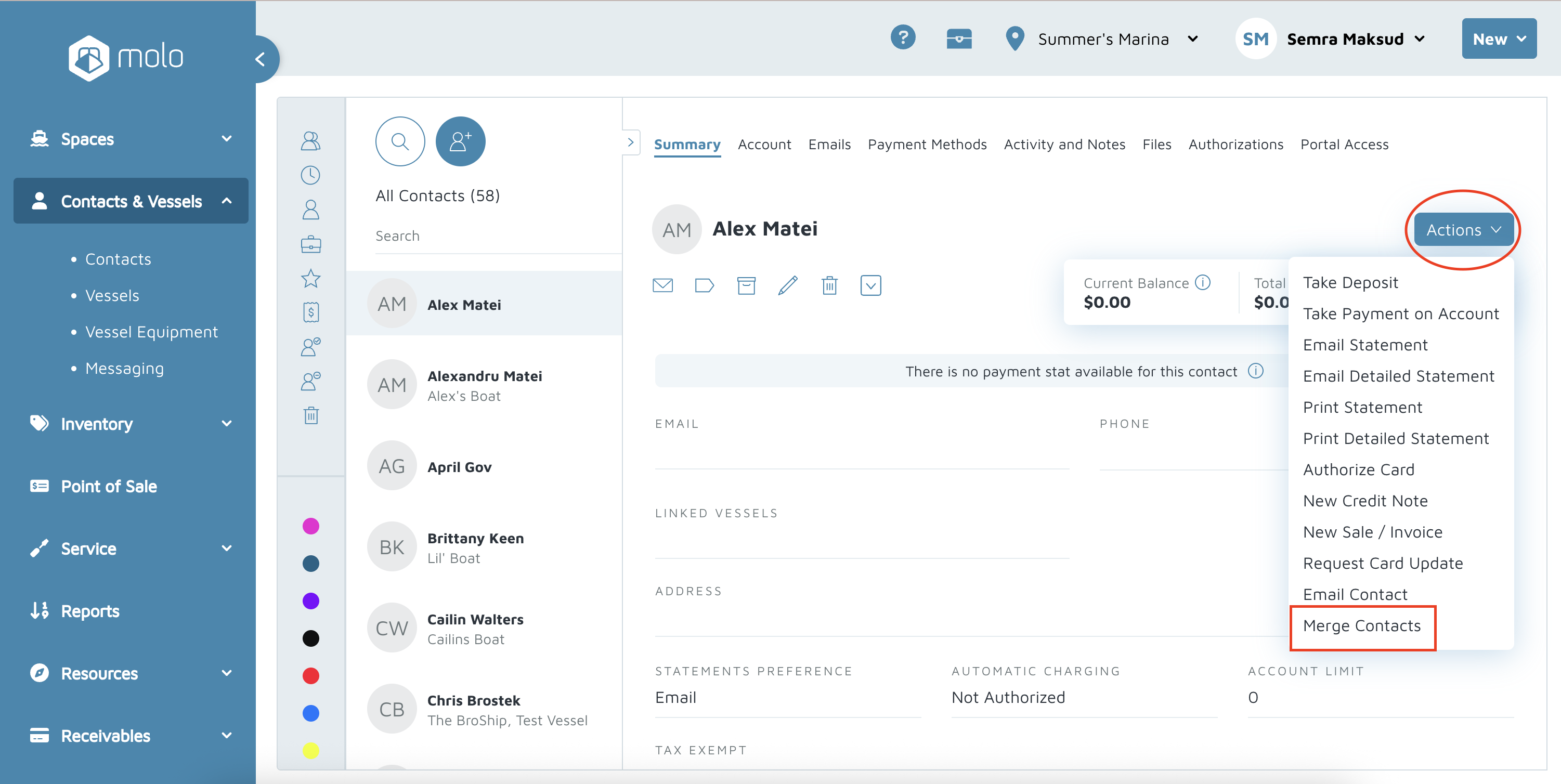This screenshot has width=1561, height=784.
Task: Expand the Spaces navigation section
Action: point(131,139)
